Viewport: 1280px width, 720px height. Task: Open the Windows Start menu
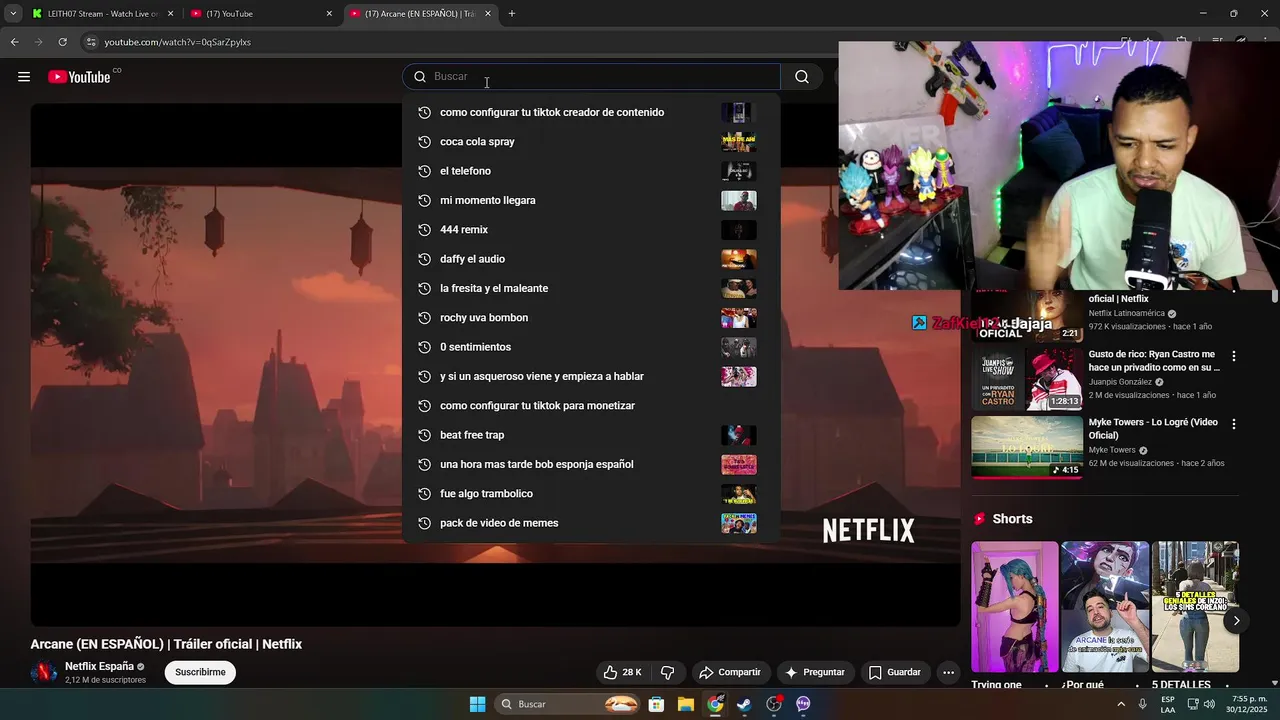477,704
